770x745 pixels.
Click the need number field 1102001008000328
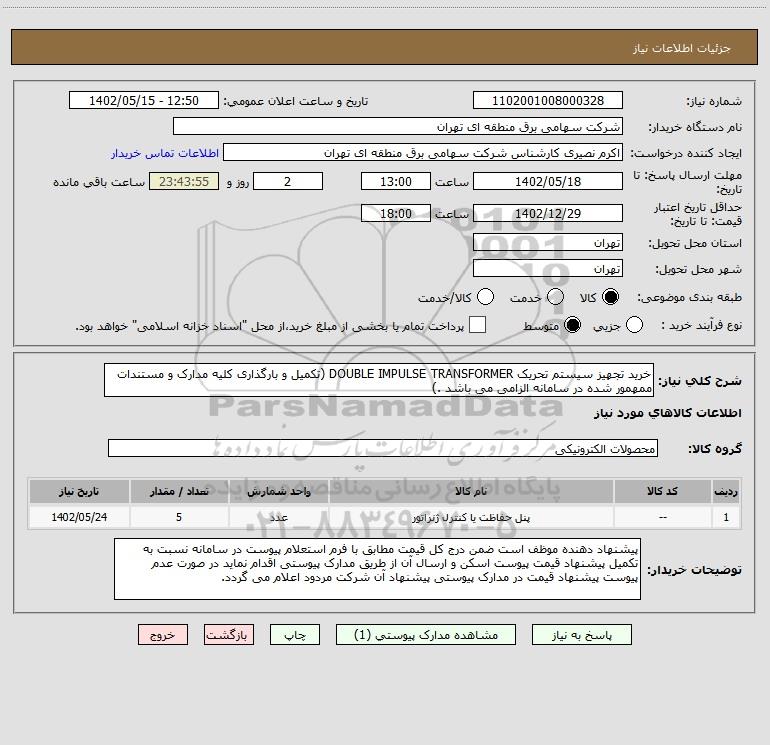[x=548, y=100]
